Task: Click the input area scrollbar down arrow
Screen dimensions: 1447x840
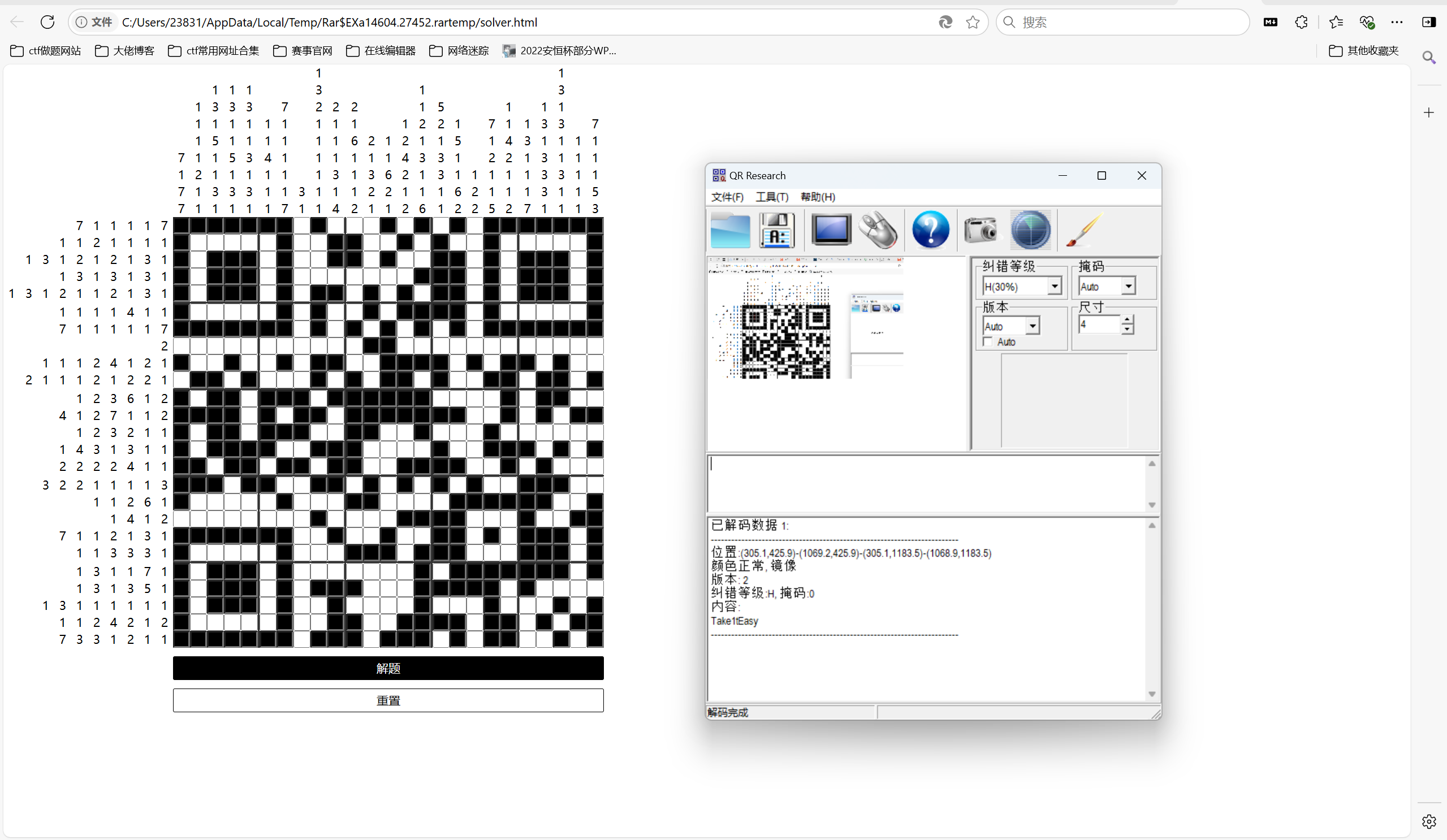Action: [x=1152, y=505]
